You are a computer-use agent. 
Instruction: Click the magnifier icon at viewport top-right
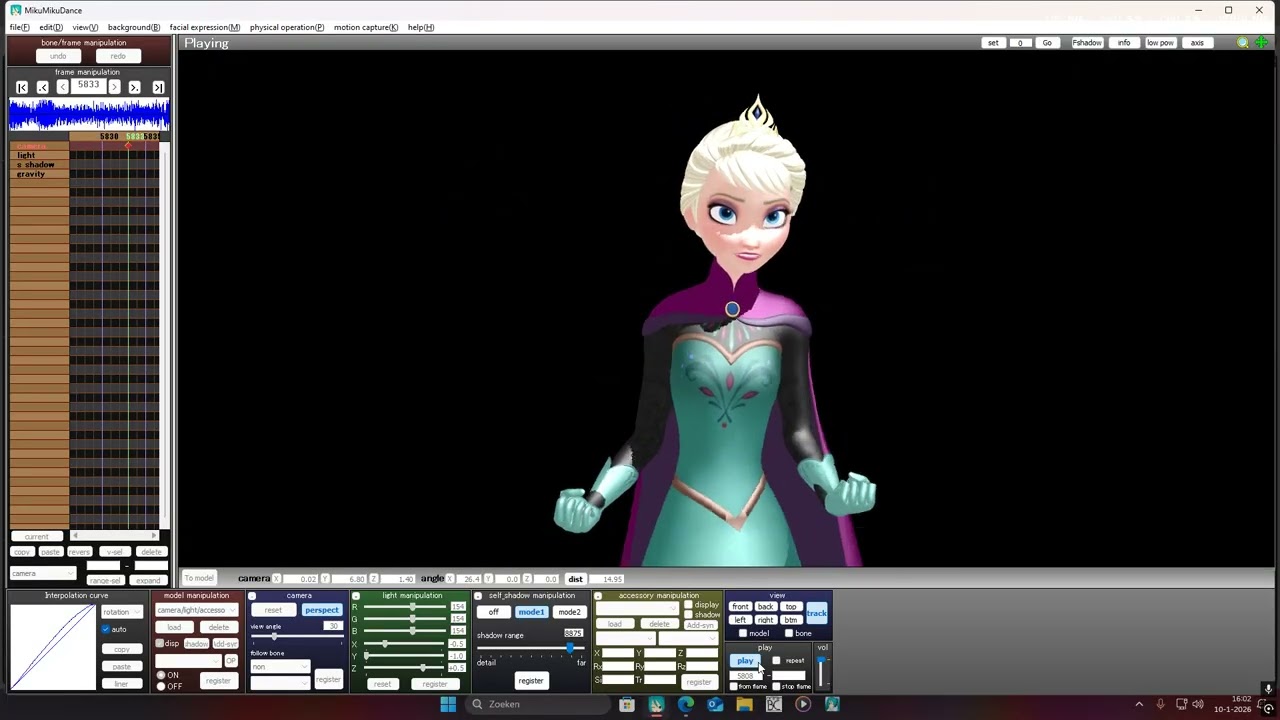[1243, 43]
